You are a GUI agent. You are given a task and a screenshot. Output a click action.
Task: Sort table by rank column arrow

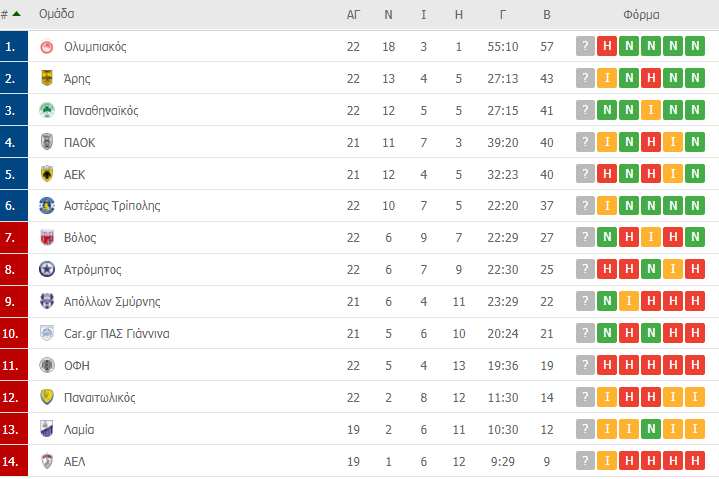pyautogui.click(x=16, y=15)
